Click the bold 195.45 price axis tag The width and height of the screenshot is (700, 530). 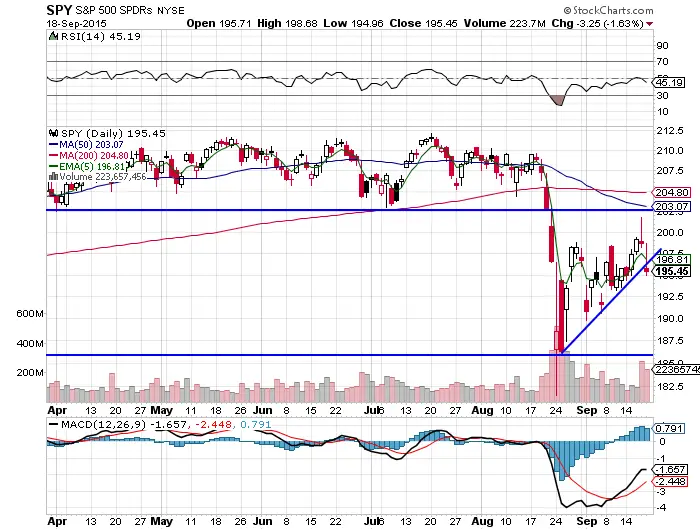pos(672,271)
